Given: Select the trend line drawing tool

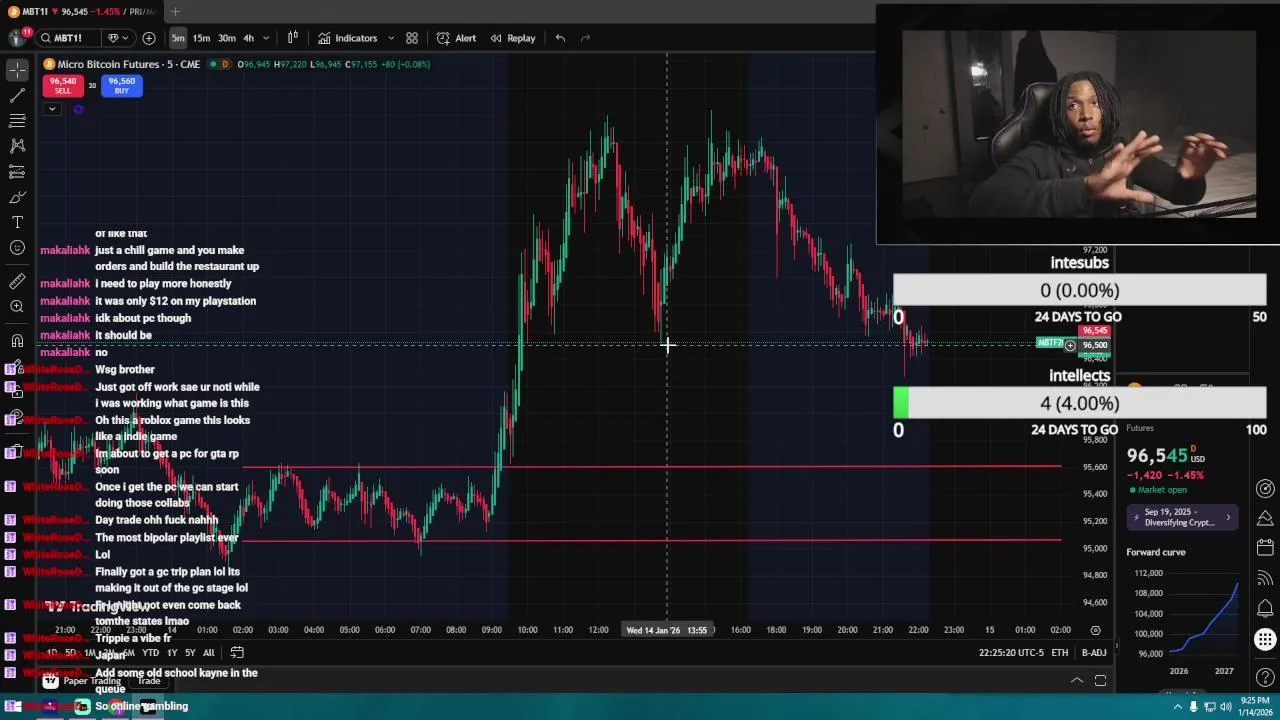Looking at the screenshot, I should click(x=17, y=95).
